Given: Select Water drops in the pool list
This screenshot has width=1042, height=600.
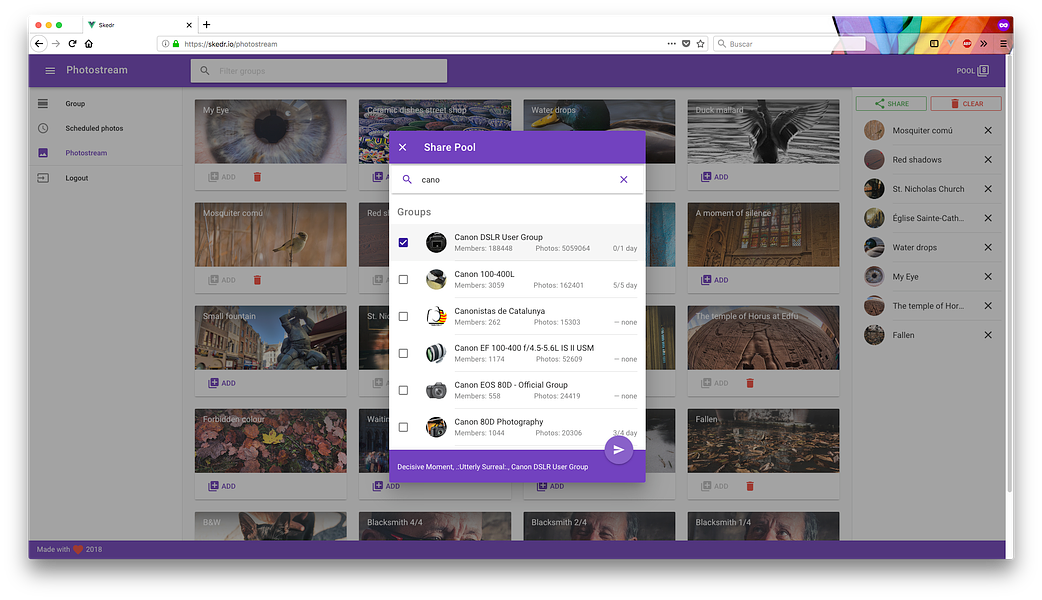Looking at the screenshot, I should pos(914,247).
